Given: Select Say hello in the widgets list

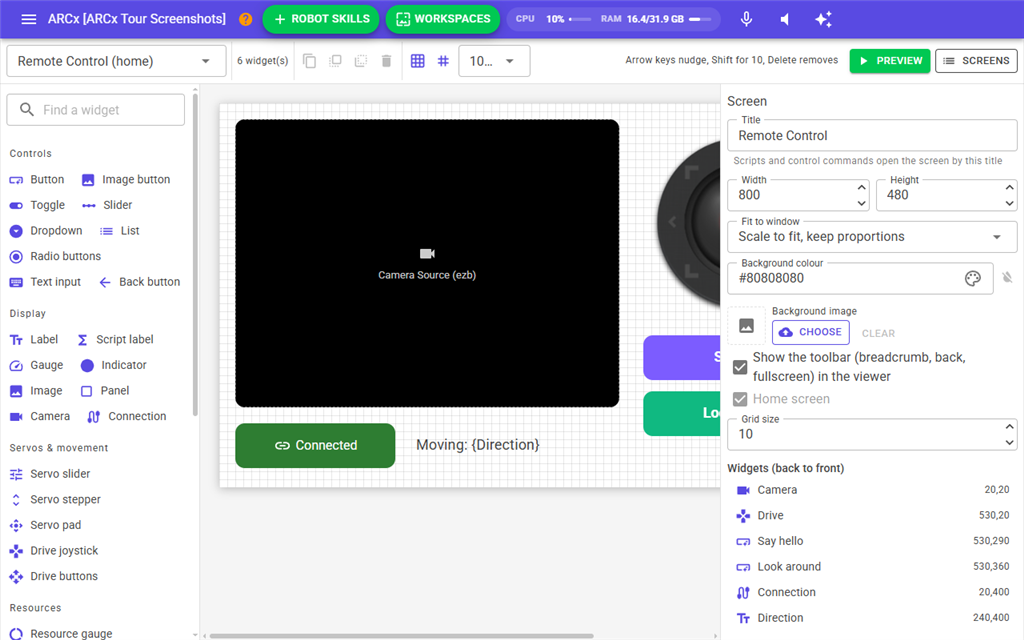Looking at the screenshot, I should tap(872, 541).
